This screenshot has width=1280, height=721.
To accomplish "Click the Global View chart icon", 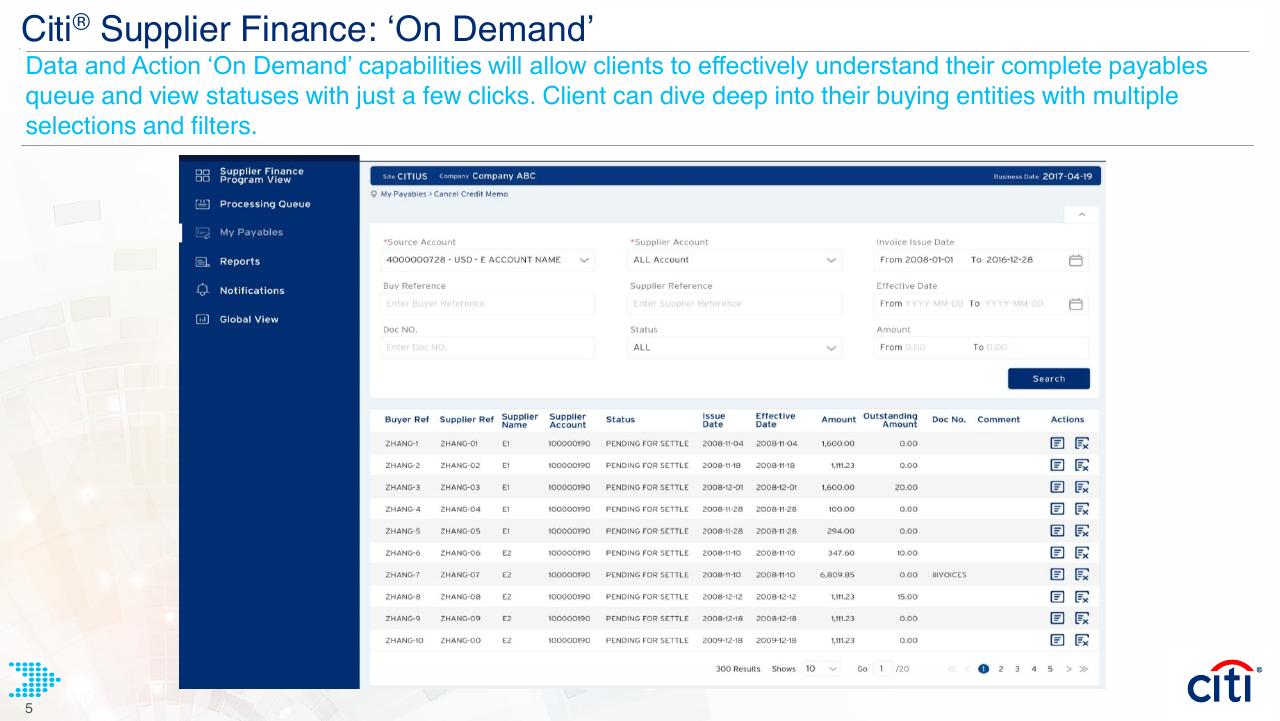I will point(203,319).
